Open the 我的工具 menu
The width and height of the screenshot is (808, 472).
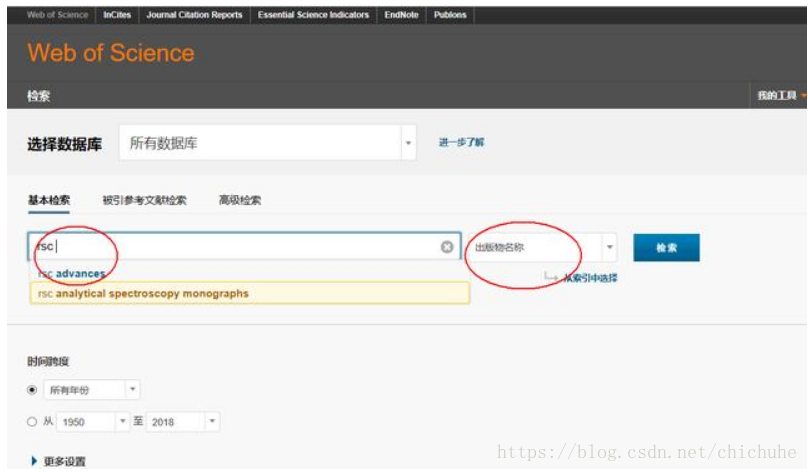pyautogui.click(x=780, y=95)
